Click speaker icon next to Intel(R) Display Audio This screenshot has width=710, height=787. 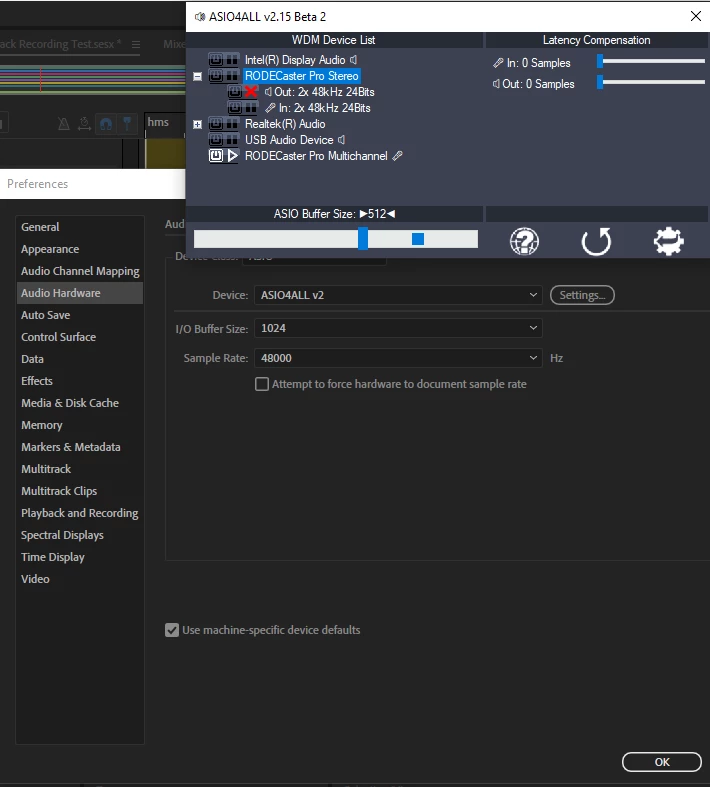point(354,60)
